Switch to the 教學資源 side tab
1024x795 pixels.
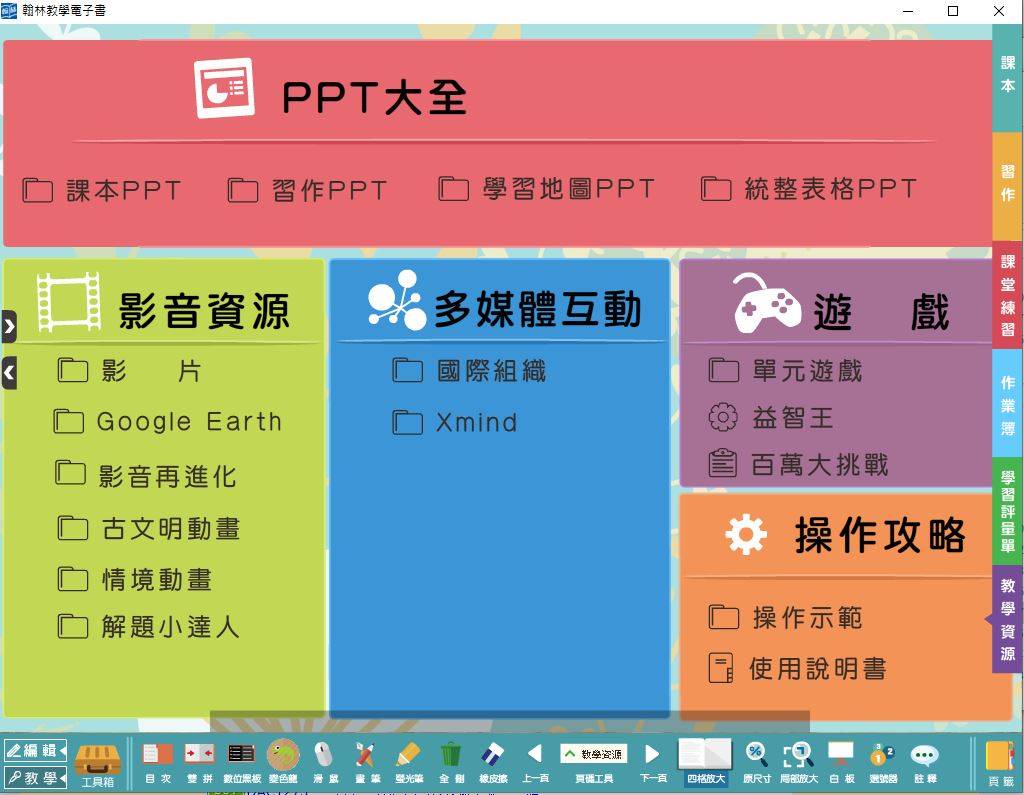coord(1008,619)
